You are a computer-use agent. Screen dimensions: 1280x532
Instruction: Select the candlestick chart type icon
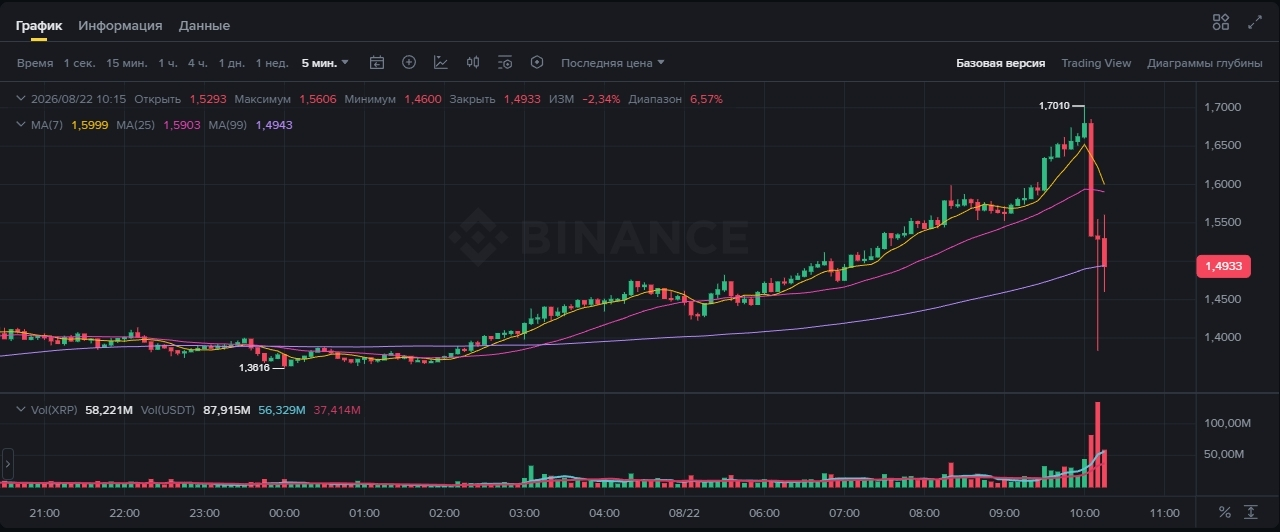[473, 62]
